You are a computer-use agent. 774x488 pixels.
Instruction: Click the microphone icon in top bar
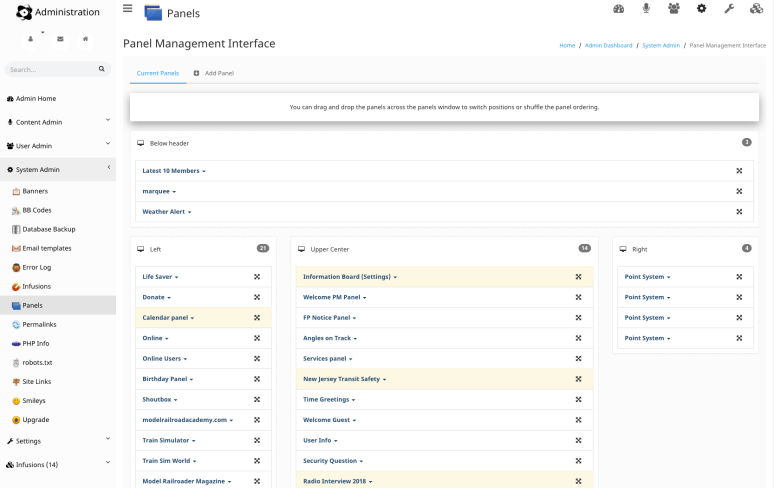[646, 9]
